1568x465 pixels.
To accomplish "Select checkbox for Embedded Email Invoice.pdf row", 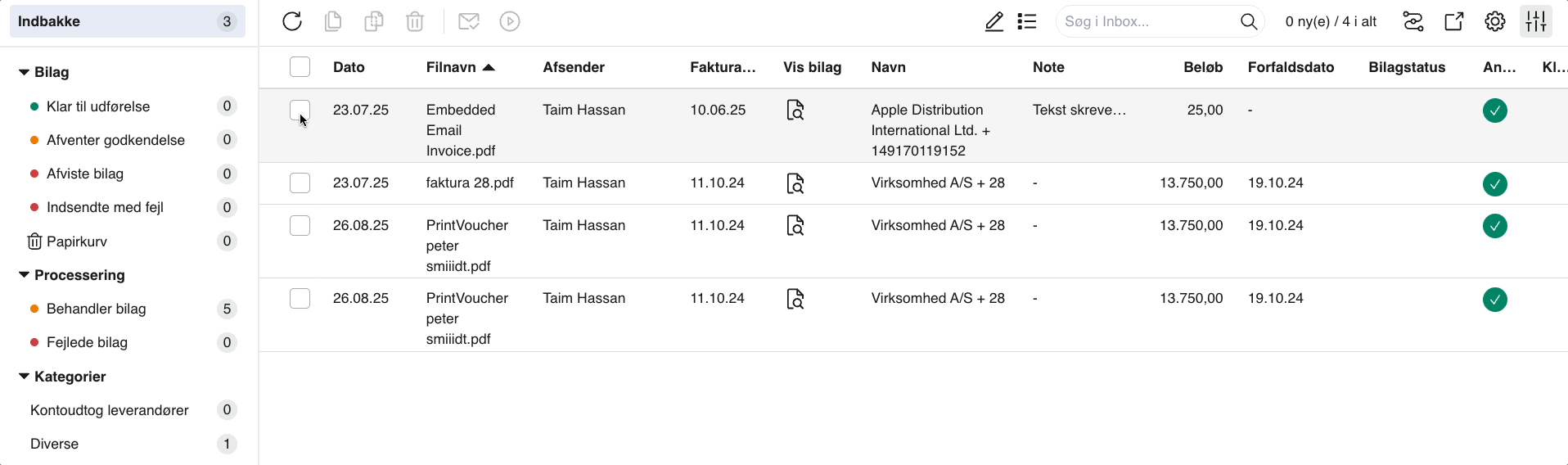I will point(300,110).
